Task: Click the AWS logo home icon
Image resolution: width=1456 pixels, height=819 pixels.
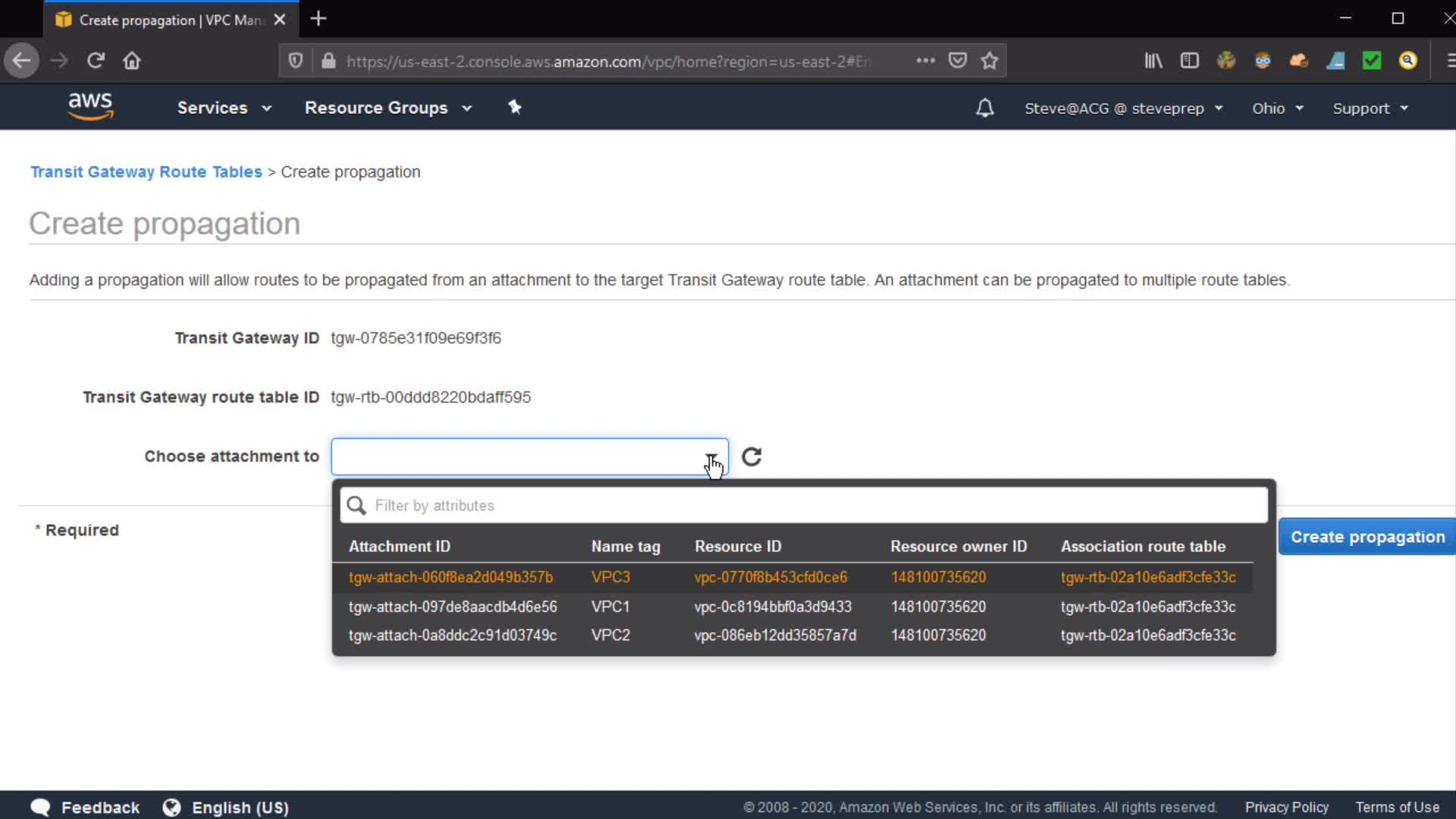Action: click(90, 106)
